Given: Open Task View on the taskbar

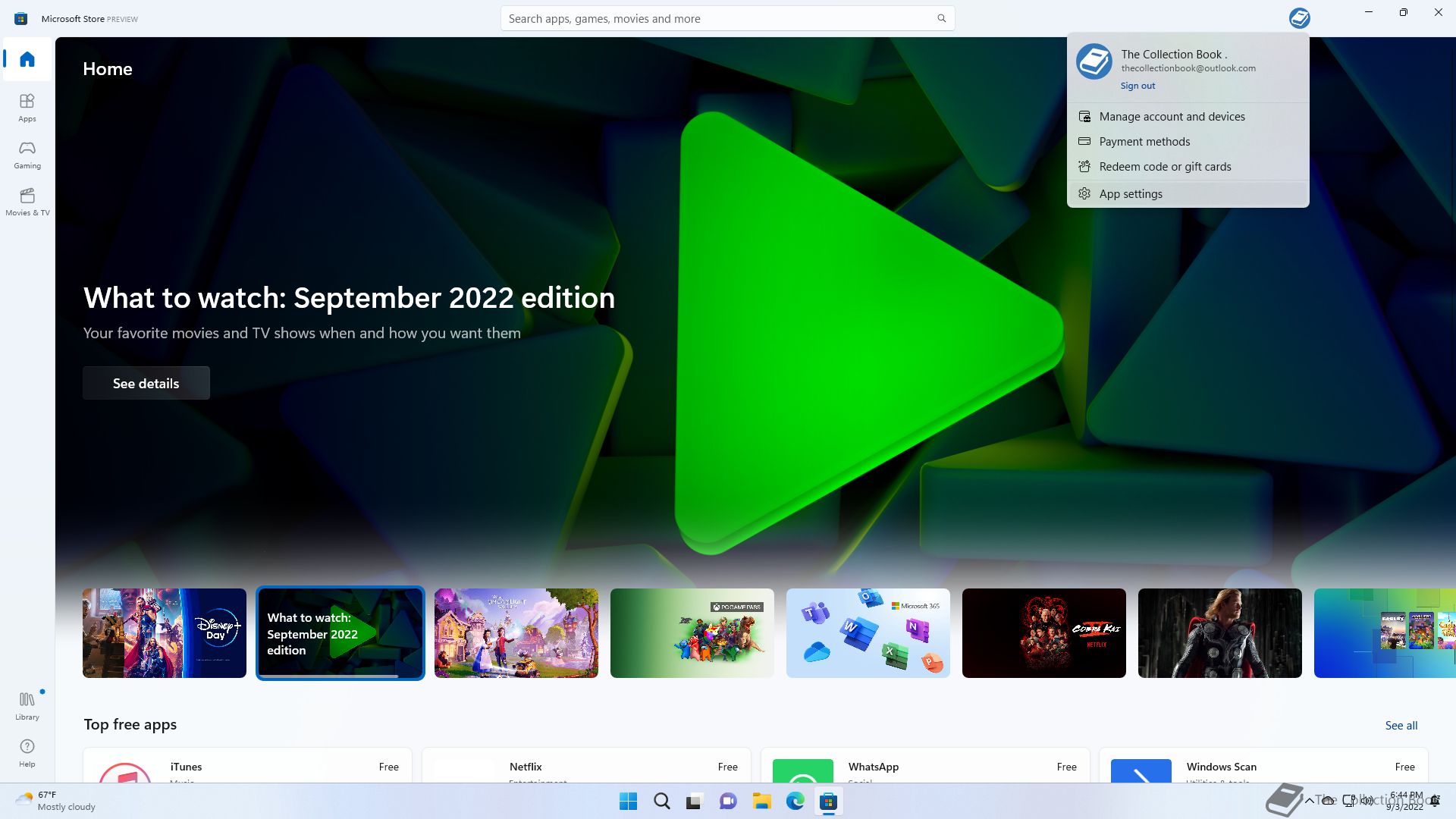Looking at the screenshot, I should point(695,802).
